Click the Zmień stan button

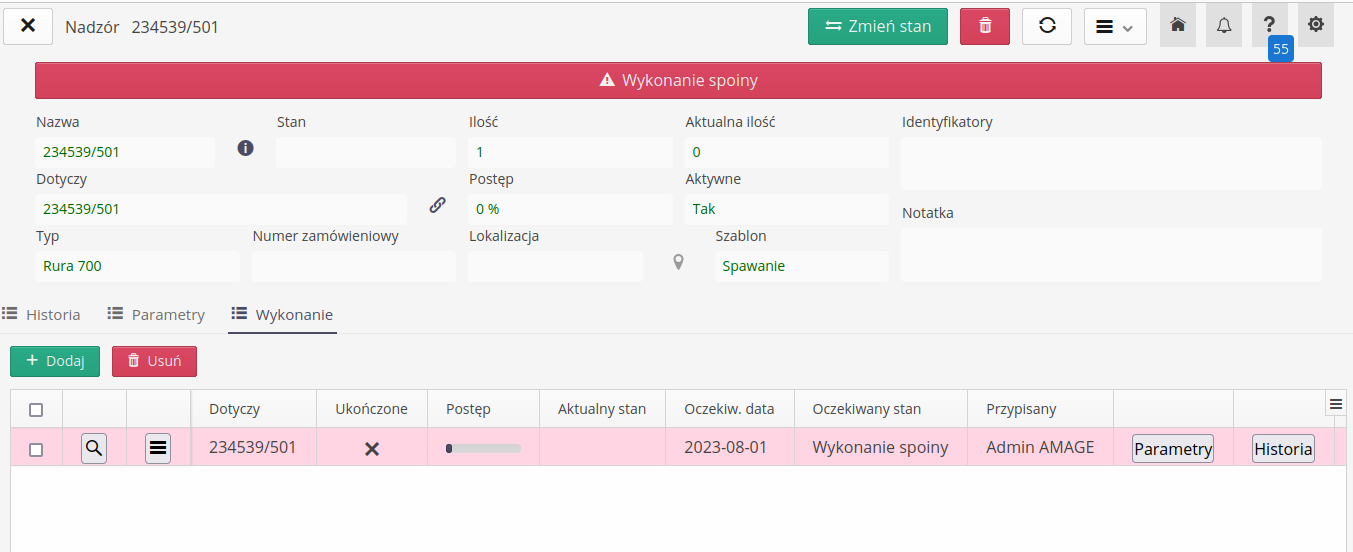click(878, 27)
